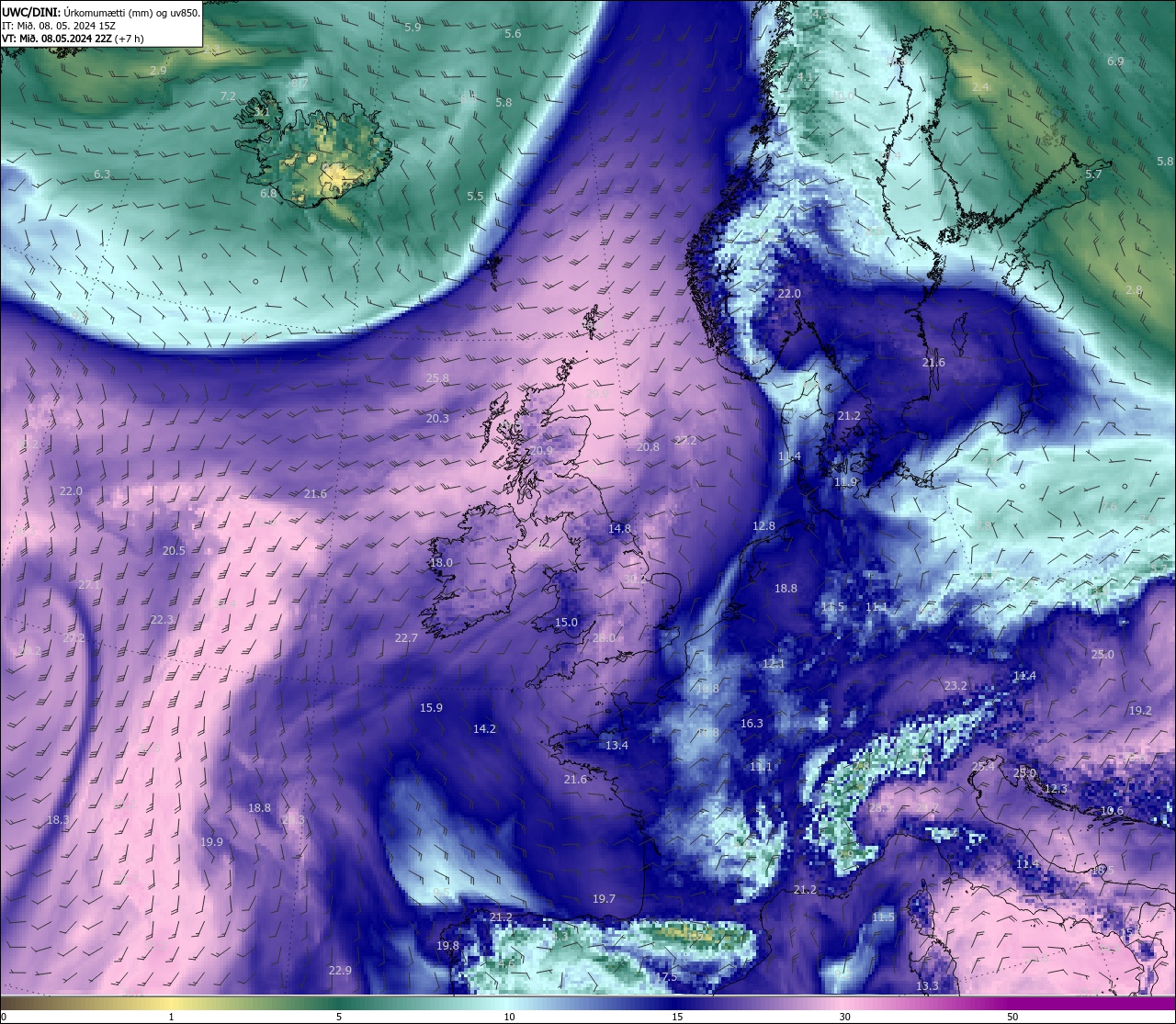Click the '2.8' value on the right edge
The width and height of the screenshot is (1176, 1024).
1134,289
